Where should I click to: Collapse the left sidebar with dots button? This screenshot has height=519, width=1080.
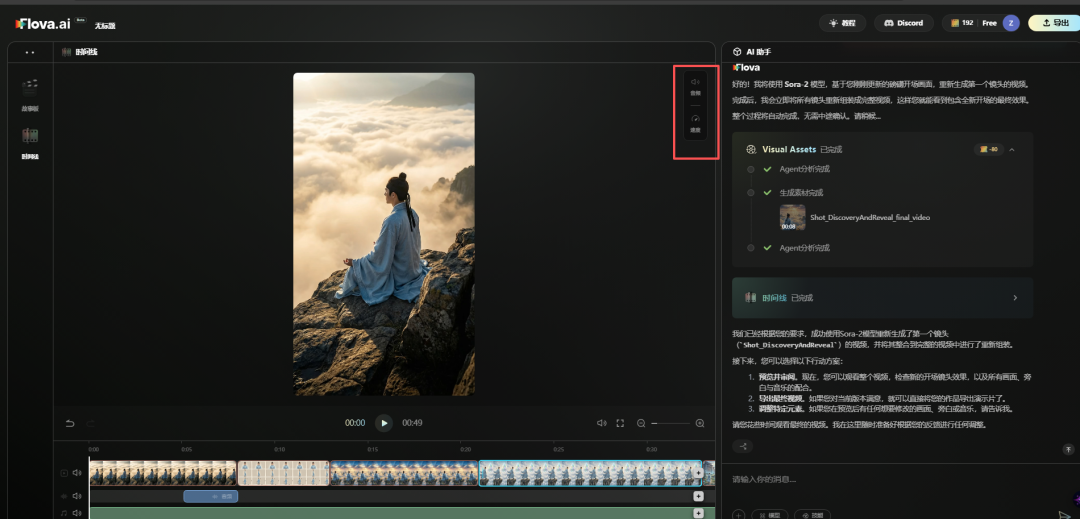30,52
